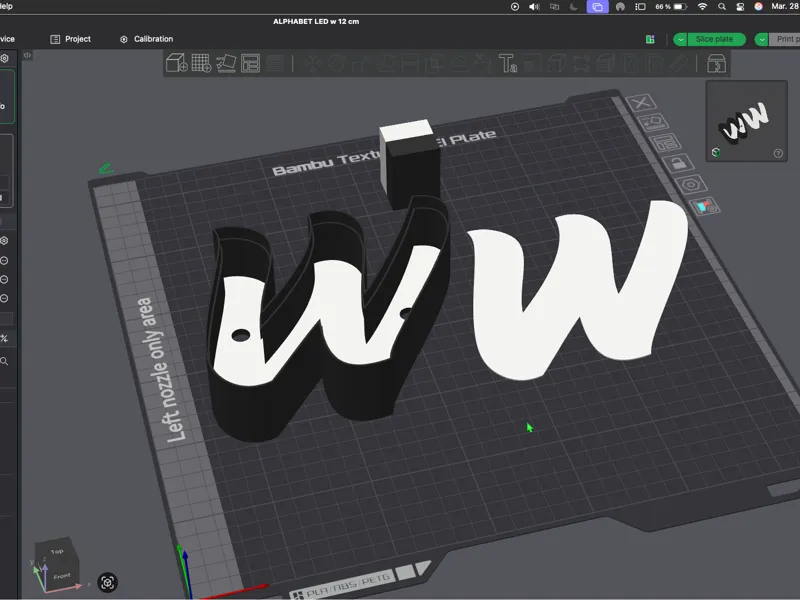800x600 pixels.
Task: Click the Front face of view cube
Action: (62, 576)
